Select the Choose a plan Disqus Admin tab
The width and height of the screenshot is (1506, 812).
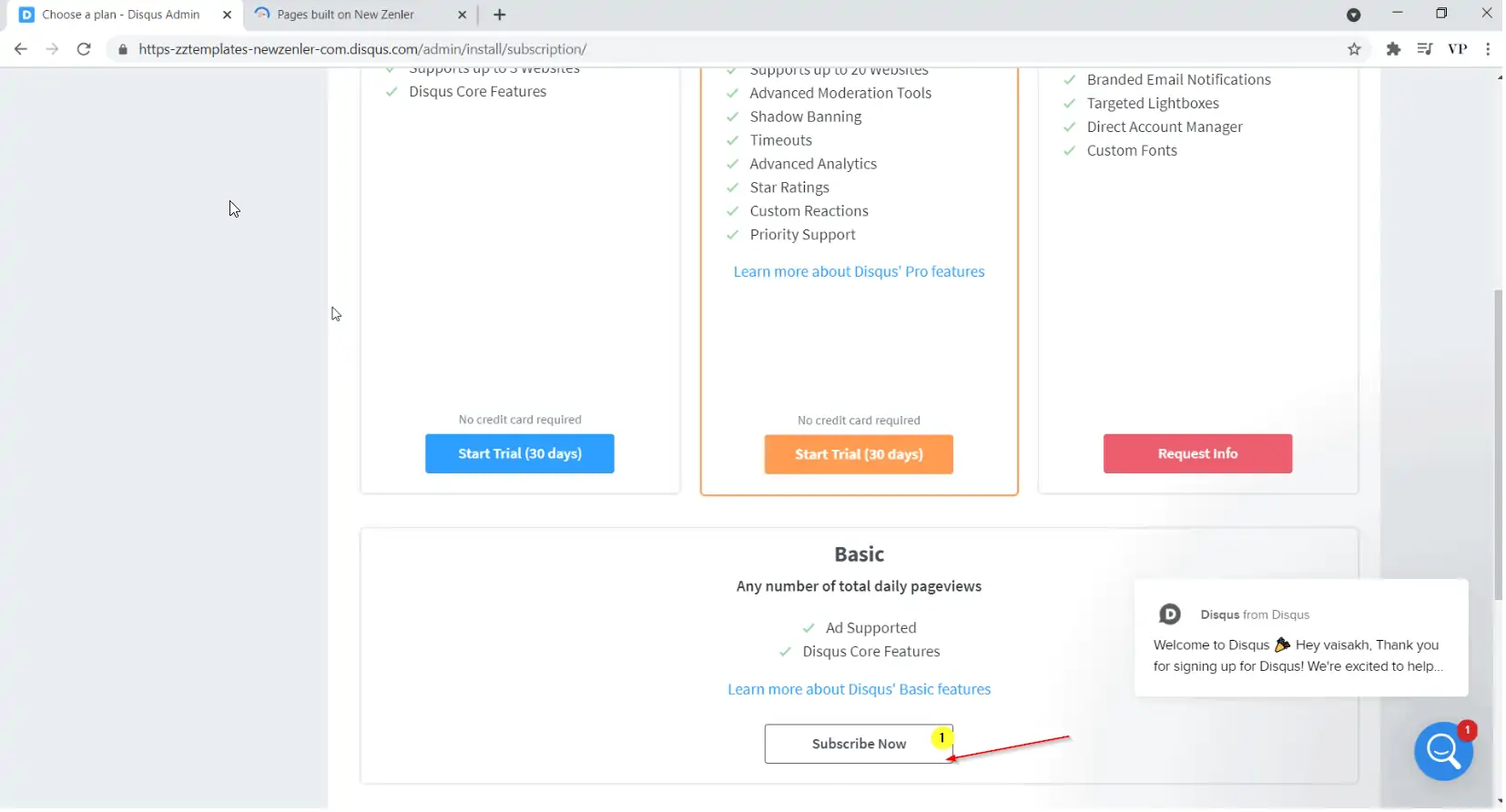coord(120,15)
